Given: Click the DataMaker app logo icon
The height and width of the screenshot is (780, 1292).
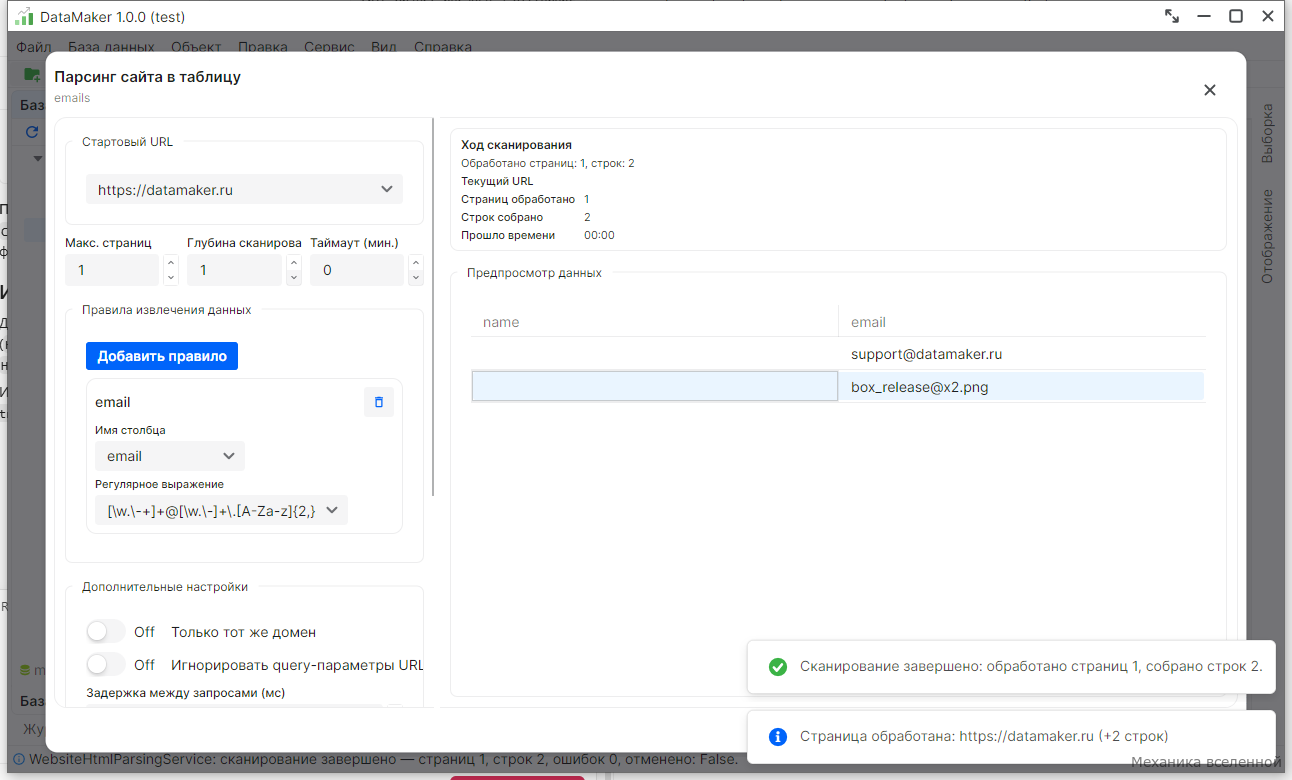Looking at the screenshot, I should pos(23,16).
